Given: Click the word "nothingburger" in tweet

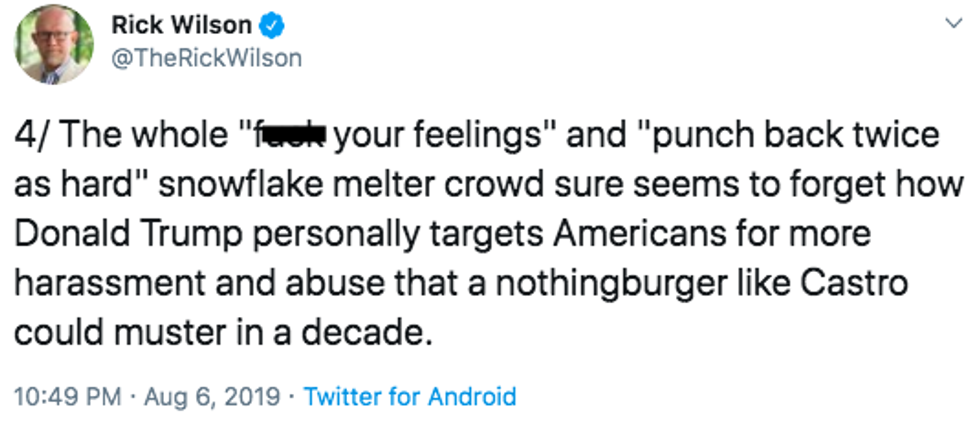Looking at the screenshot, I should (x=610, y=284).
